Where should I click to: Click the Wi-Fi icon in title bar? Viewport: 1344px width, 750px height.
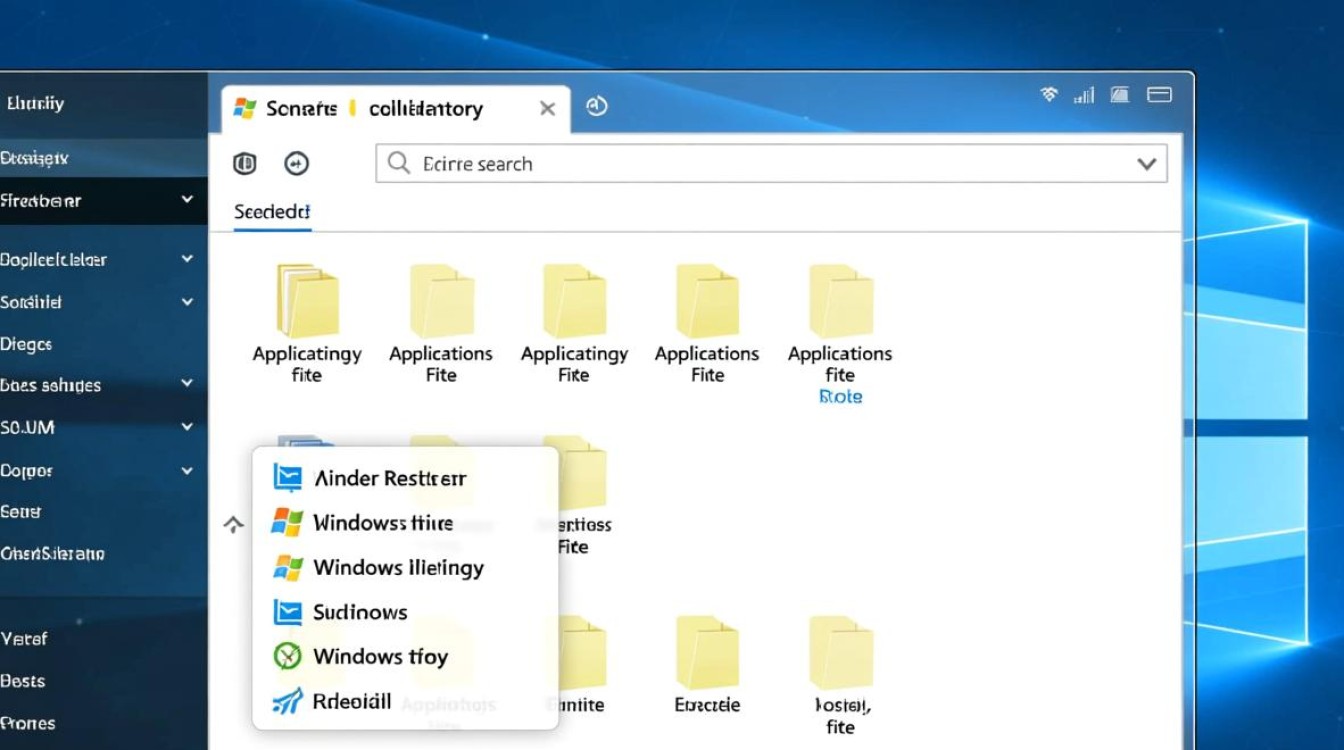(1049, 95)
